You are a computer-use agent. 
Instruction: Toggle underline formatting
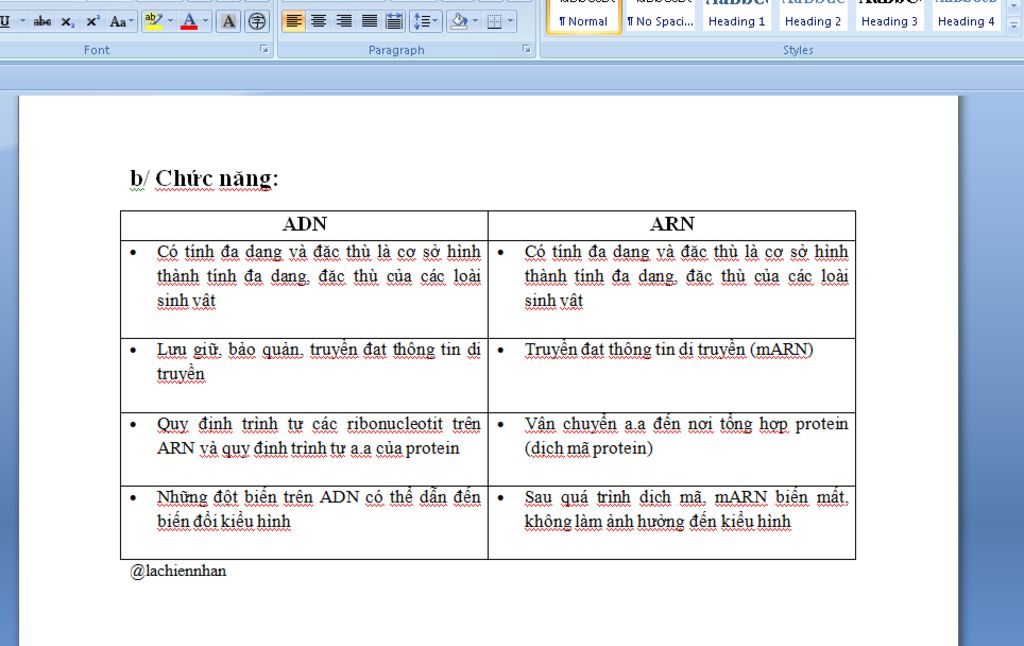[5, 22]
